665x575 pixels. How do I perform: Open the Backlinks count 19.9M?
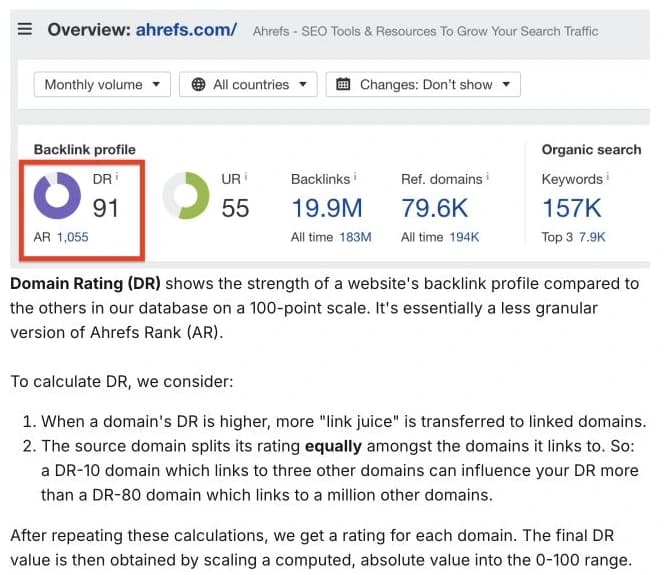[x=327, y=208]
